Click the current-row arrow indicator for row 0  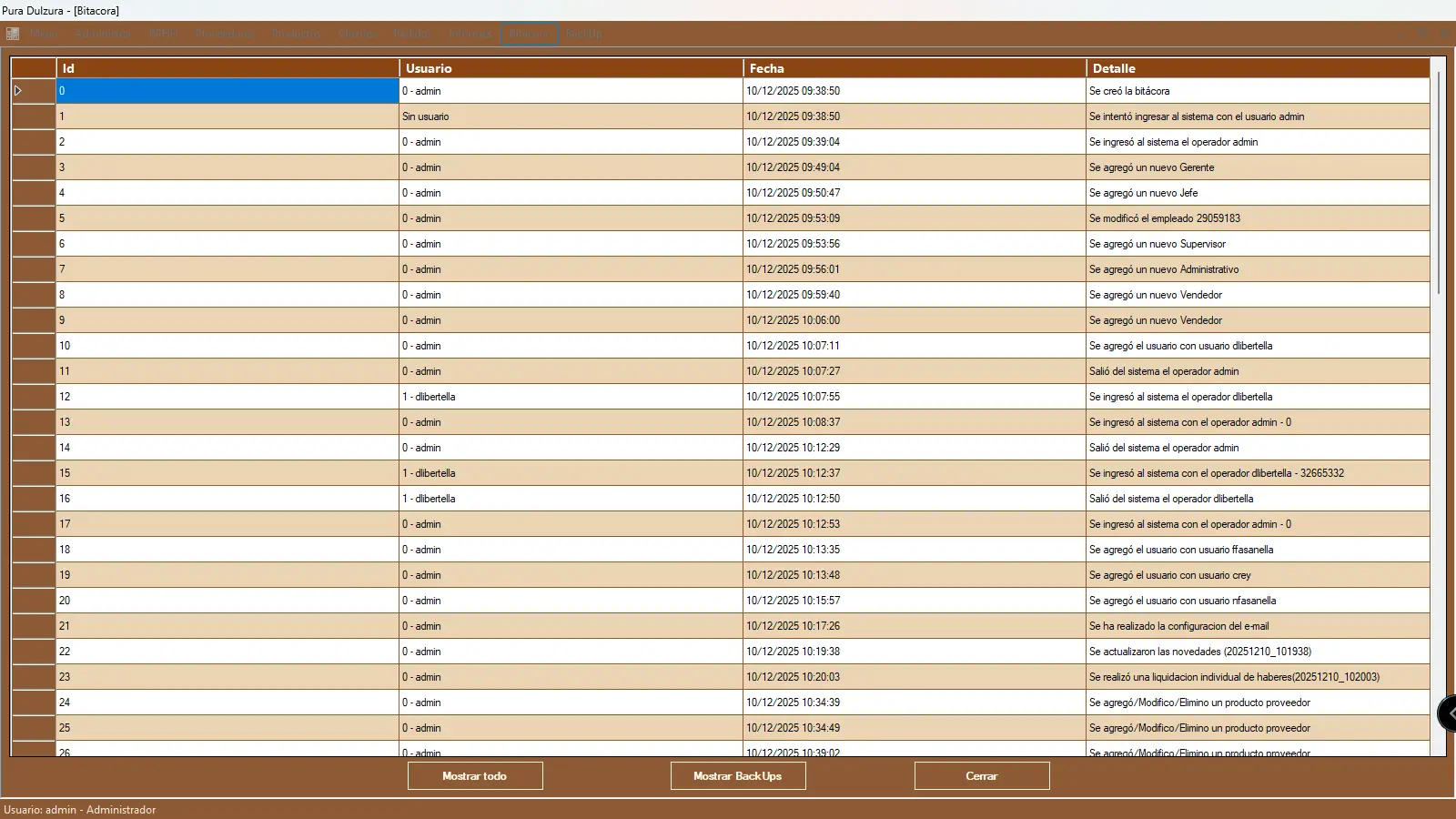tap(18, 91)
